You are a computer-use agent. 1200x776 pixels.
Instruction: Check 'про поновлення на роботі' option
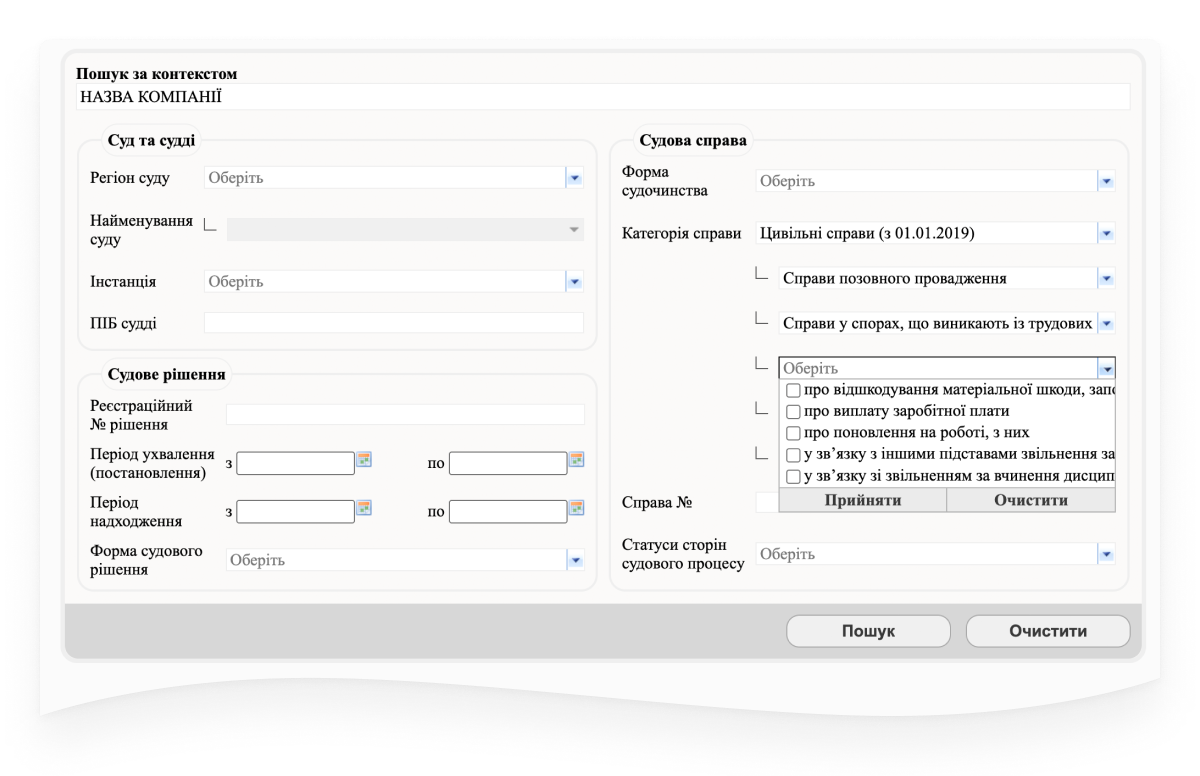tap(793, 433)
